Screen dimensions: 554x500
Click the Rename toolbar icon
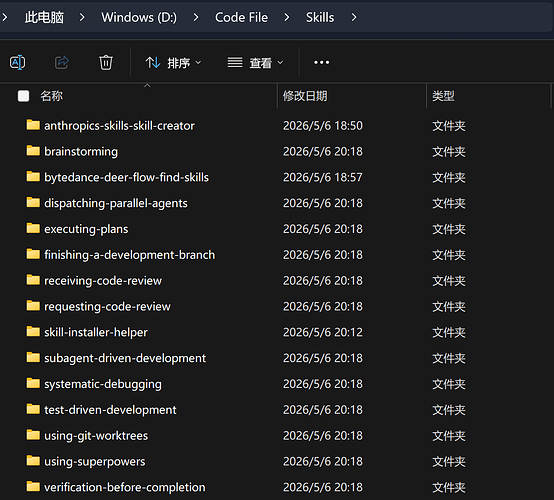coord(17,63)
